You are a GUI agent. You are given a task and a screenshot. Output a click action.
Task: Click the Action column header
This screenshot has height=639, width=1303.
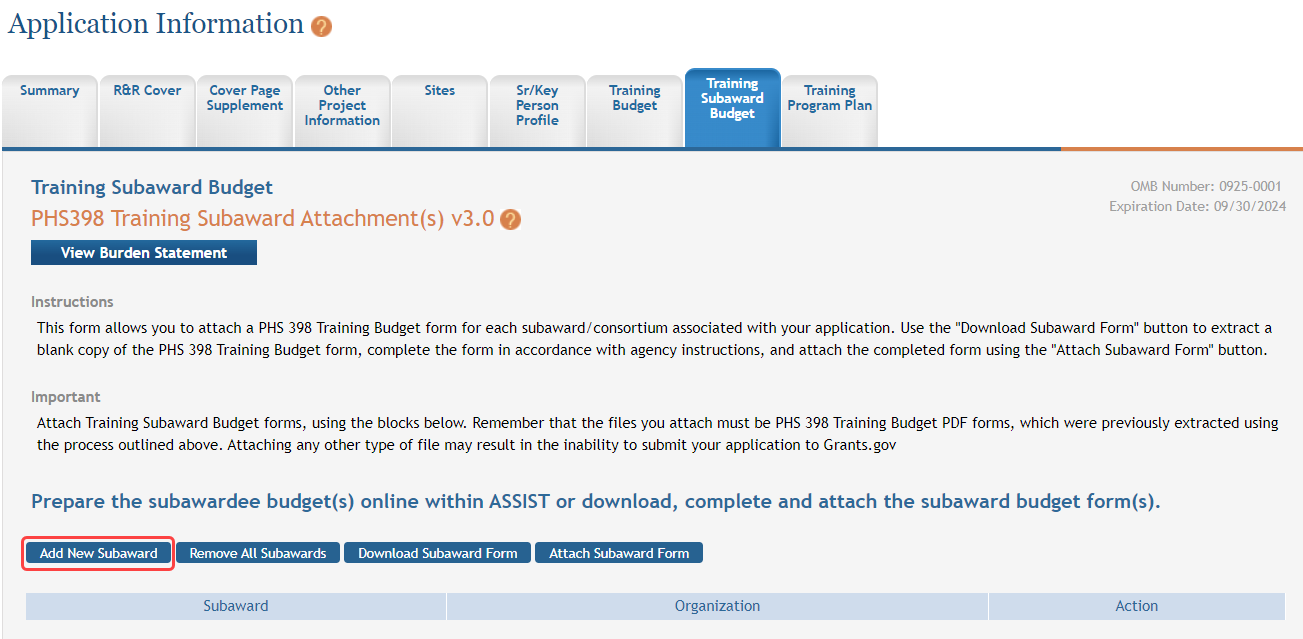(x=1136, y=606)
